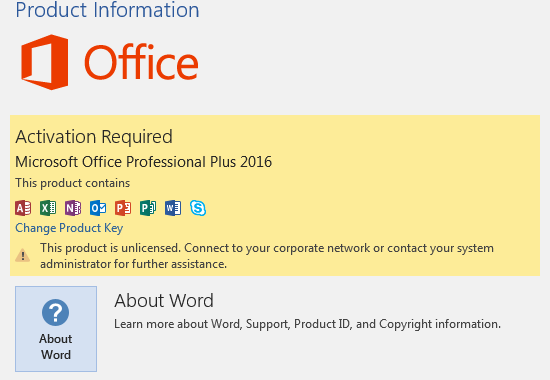The width and height of the screenshot is (550, 380).
Task: Click the Learn more about Word description
Action: [307, 324]
